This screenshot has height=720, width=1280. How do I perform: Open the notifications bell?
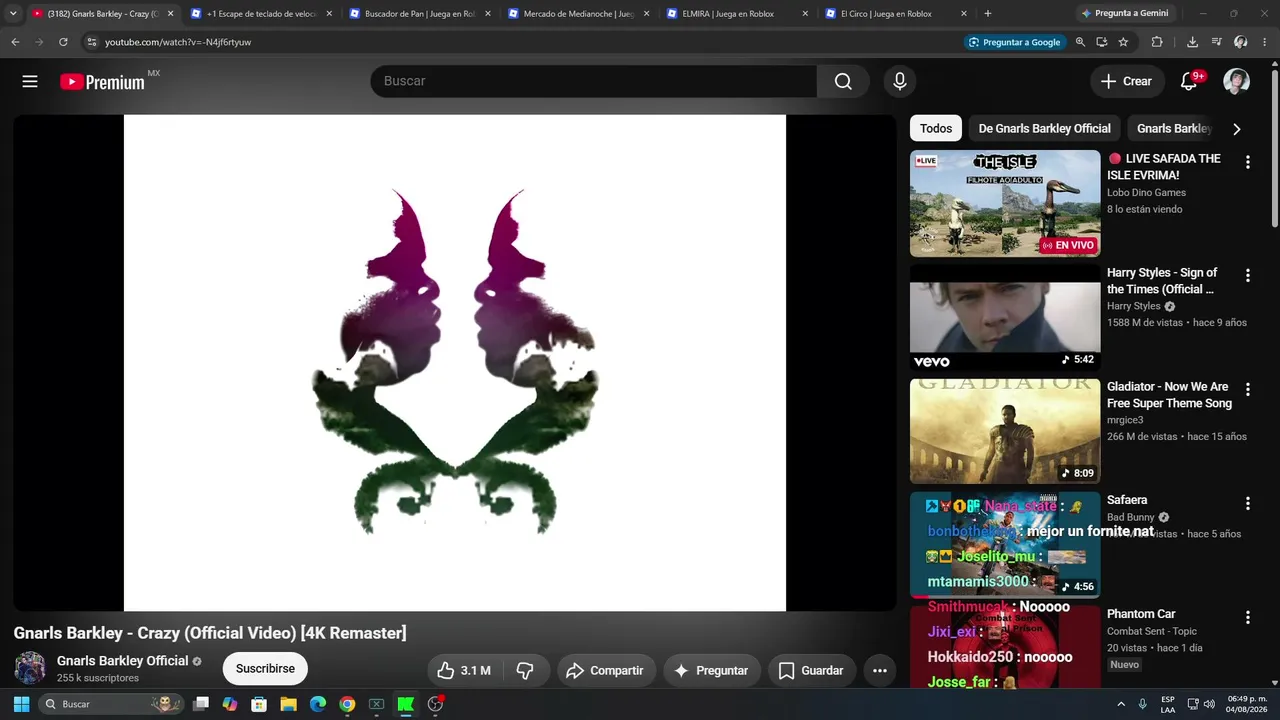pos(1189,82)
